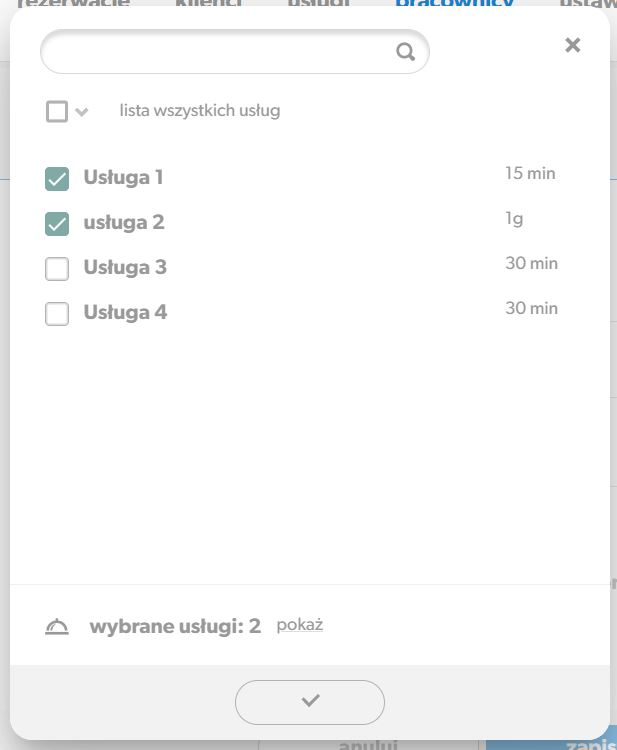This screenshot has height=750, width=617.
Task: Toggle the select-all services checkbox
Action: coord(57,111)
